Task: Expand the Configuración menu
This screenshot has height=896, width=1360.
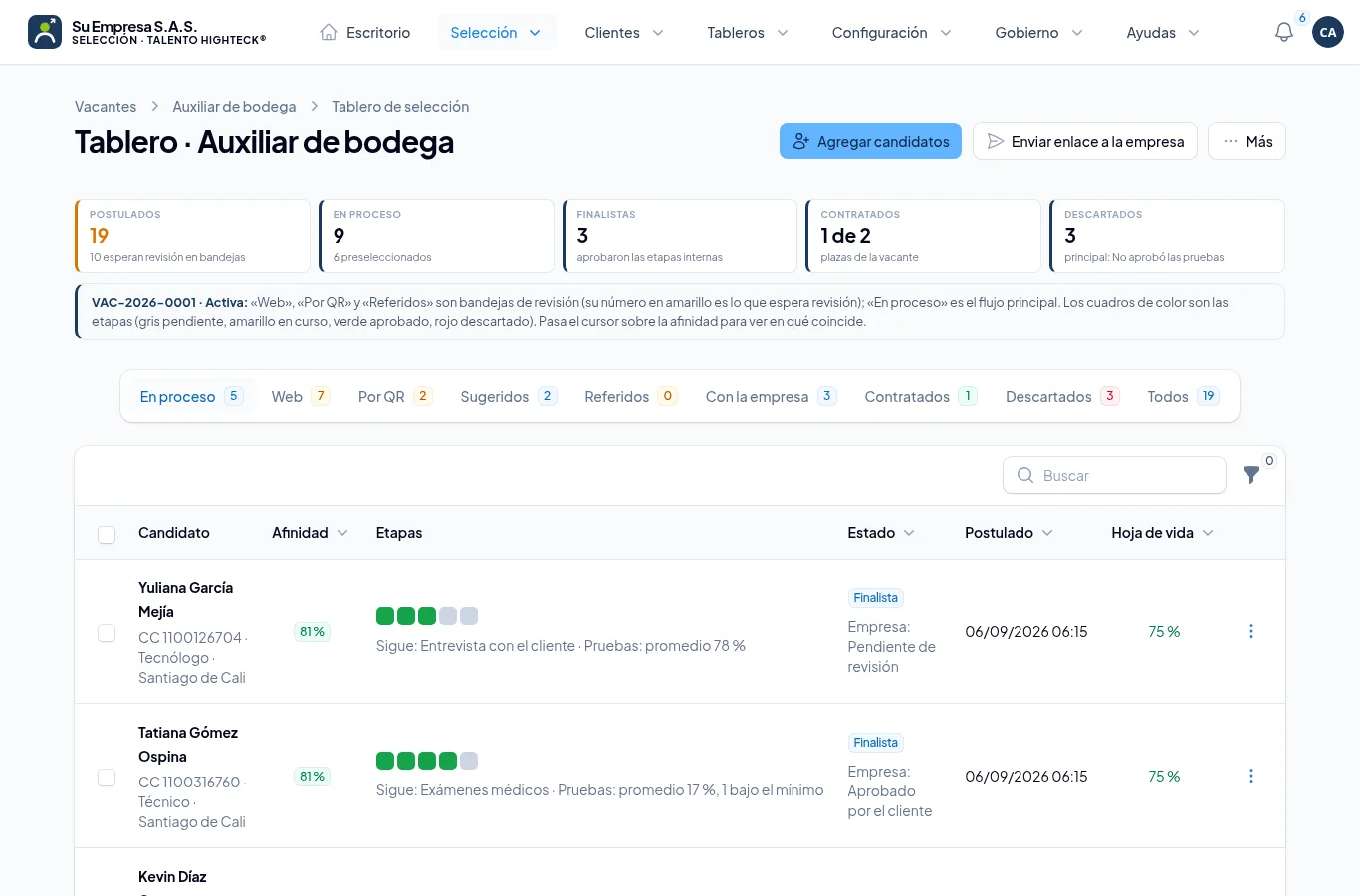Action: coord(892,32)
